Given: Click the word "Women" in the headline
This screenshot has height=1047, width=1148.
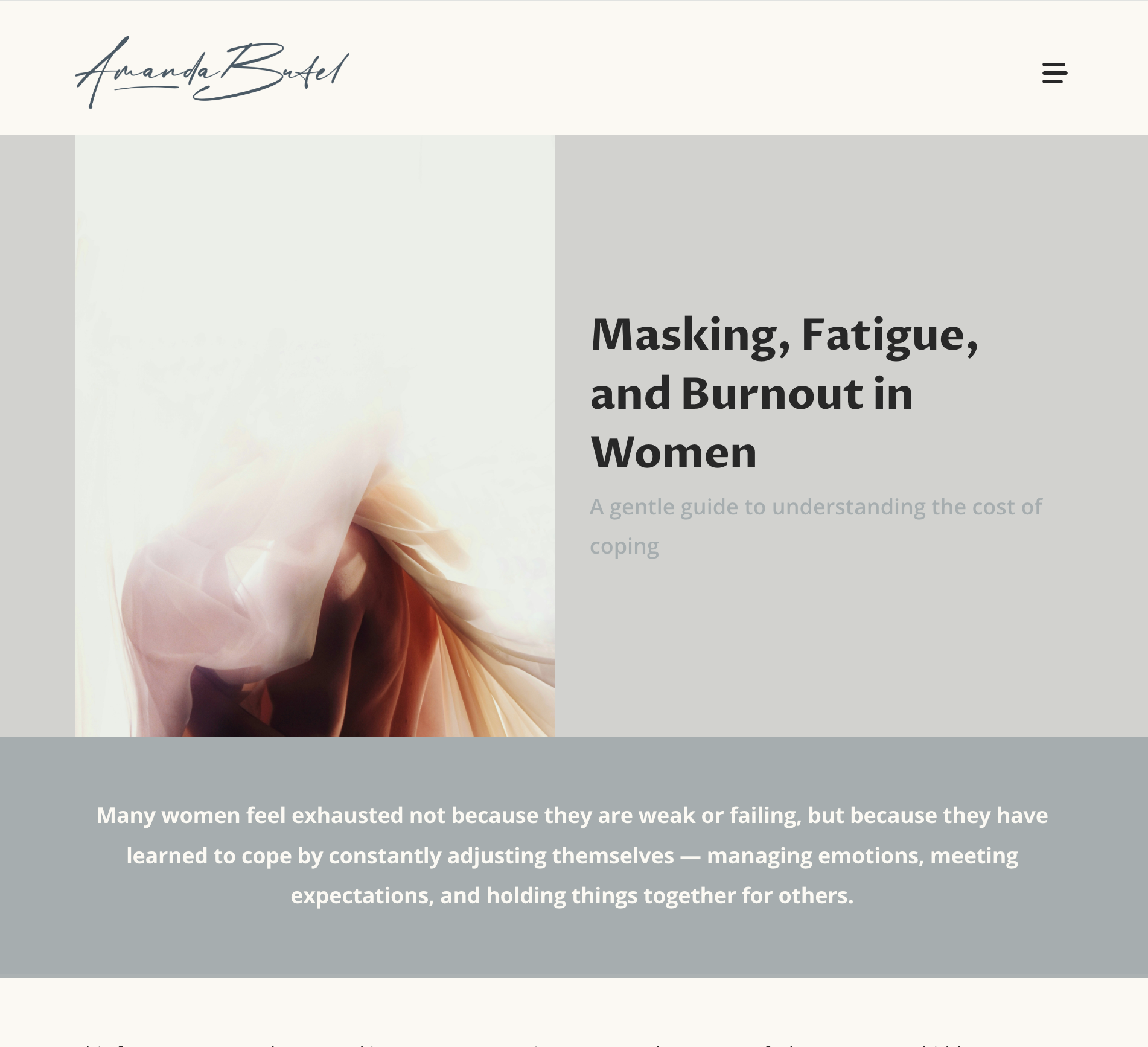Looking at the screenshot, I should click(x=674, y=453).
